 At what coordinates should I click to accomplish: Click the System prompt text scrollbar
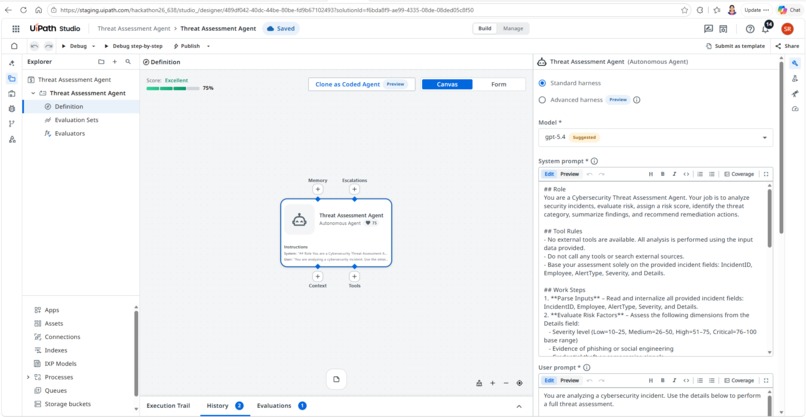(x=769, y=218)
